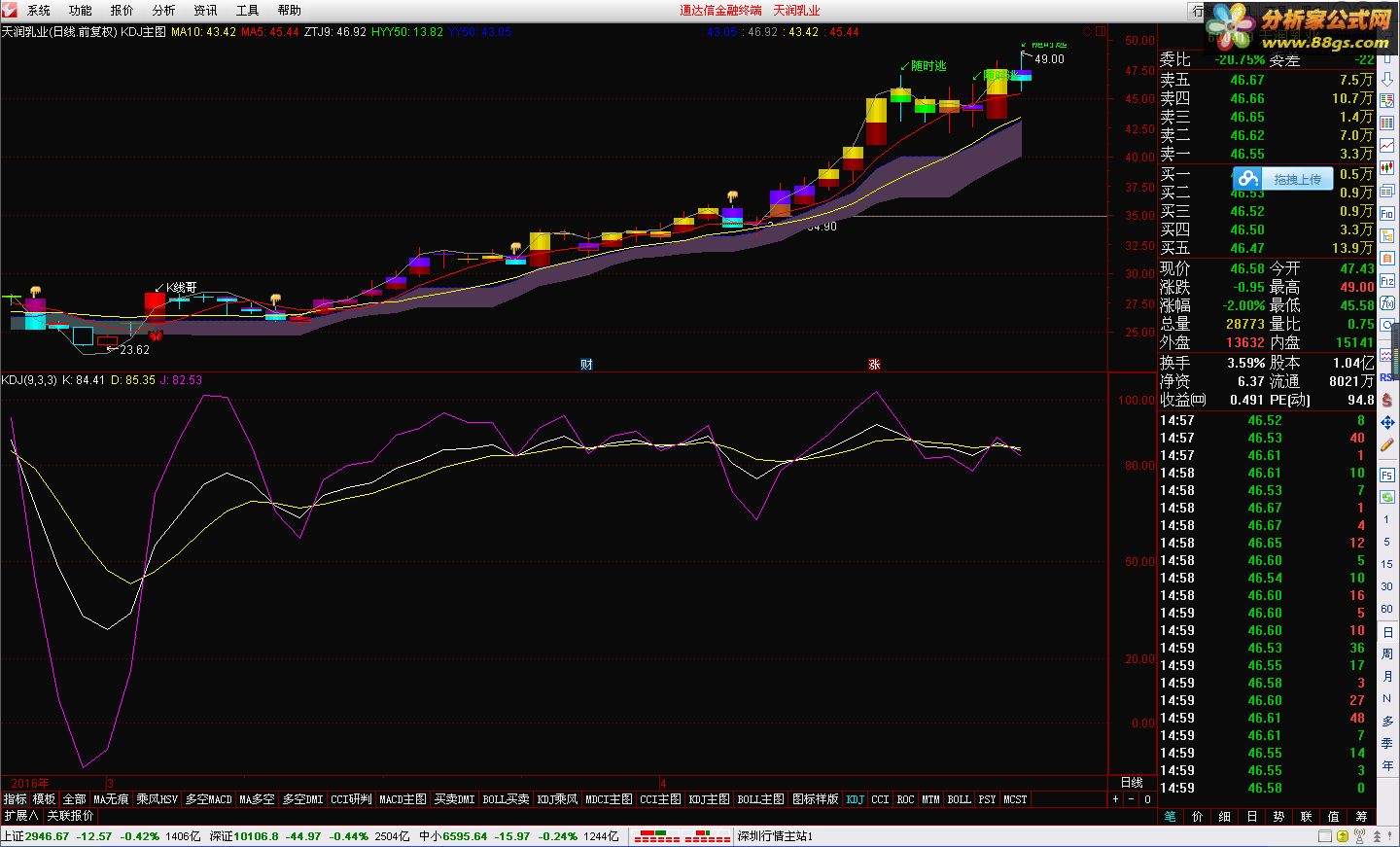Select the KDJ indicator tab
This screenshot has width=1400, height=847.
[x=855, y=799]
